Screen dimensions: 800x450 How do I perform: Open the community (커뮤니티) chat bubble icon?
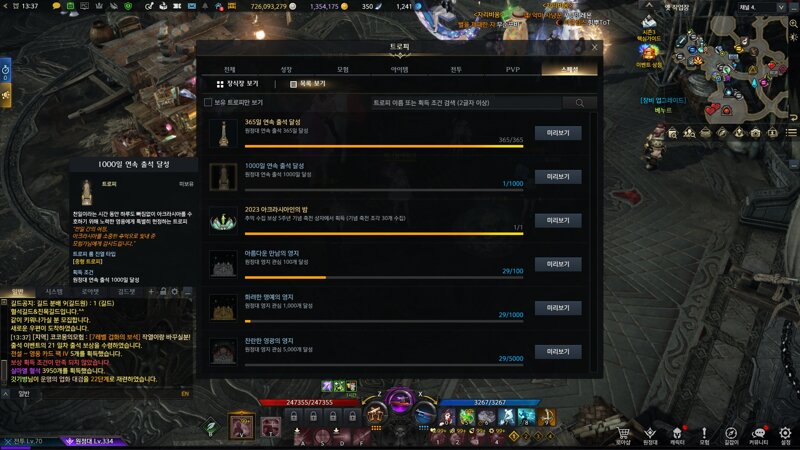pos(758,435)
